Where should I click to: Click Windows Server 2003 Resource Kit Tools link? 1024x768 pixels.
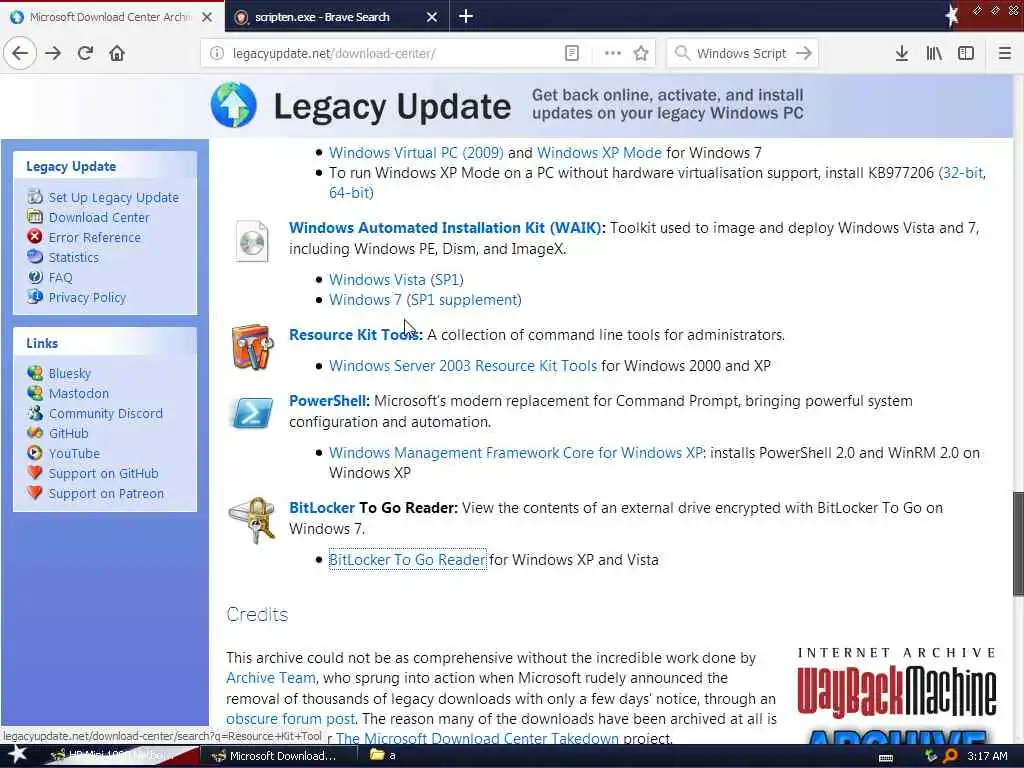[462, 366]
